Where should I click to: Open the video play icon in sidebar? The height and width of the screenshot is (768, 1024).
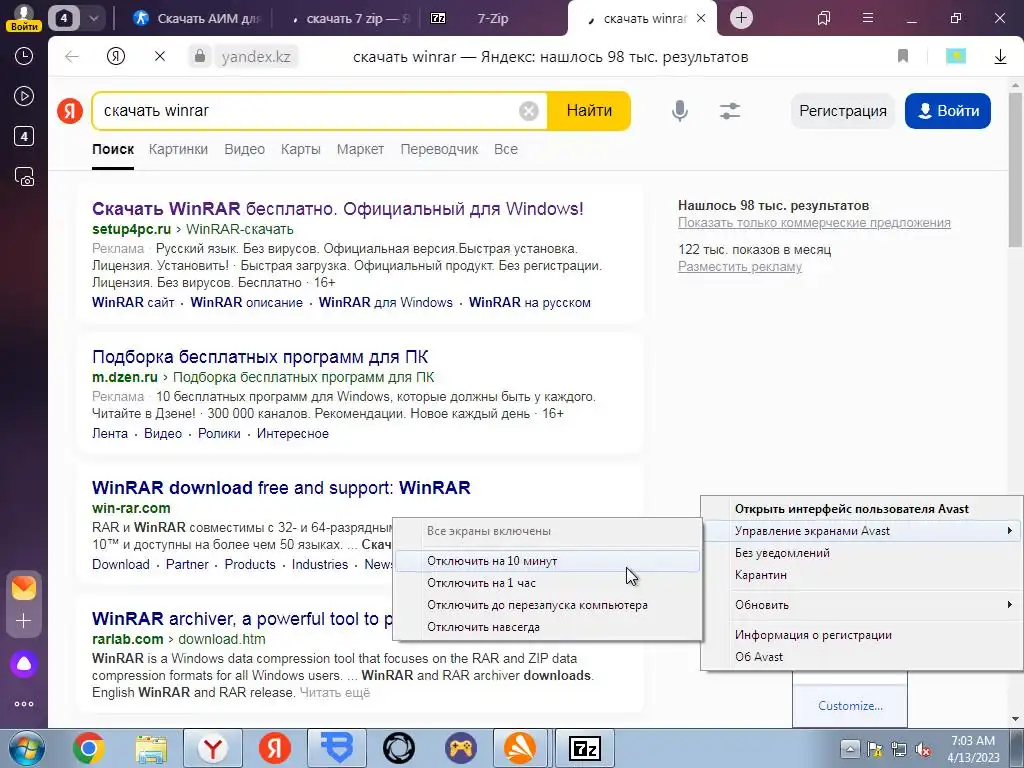point(24,97)
